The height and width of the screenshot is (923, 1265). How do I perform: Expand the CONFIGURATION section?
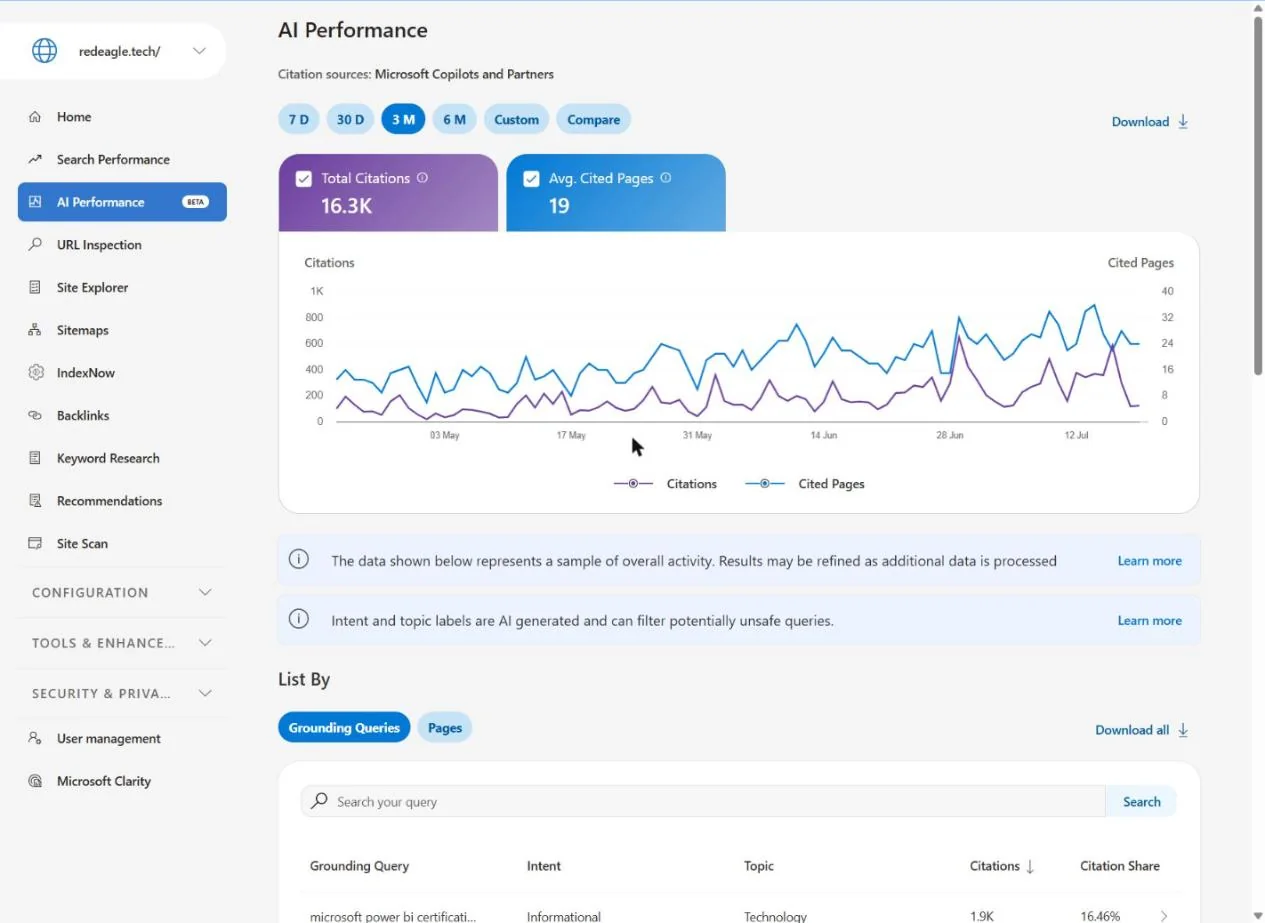tap(122, 592)
